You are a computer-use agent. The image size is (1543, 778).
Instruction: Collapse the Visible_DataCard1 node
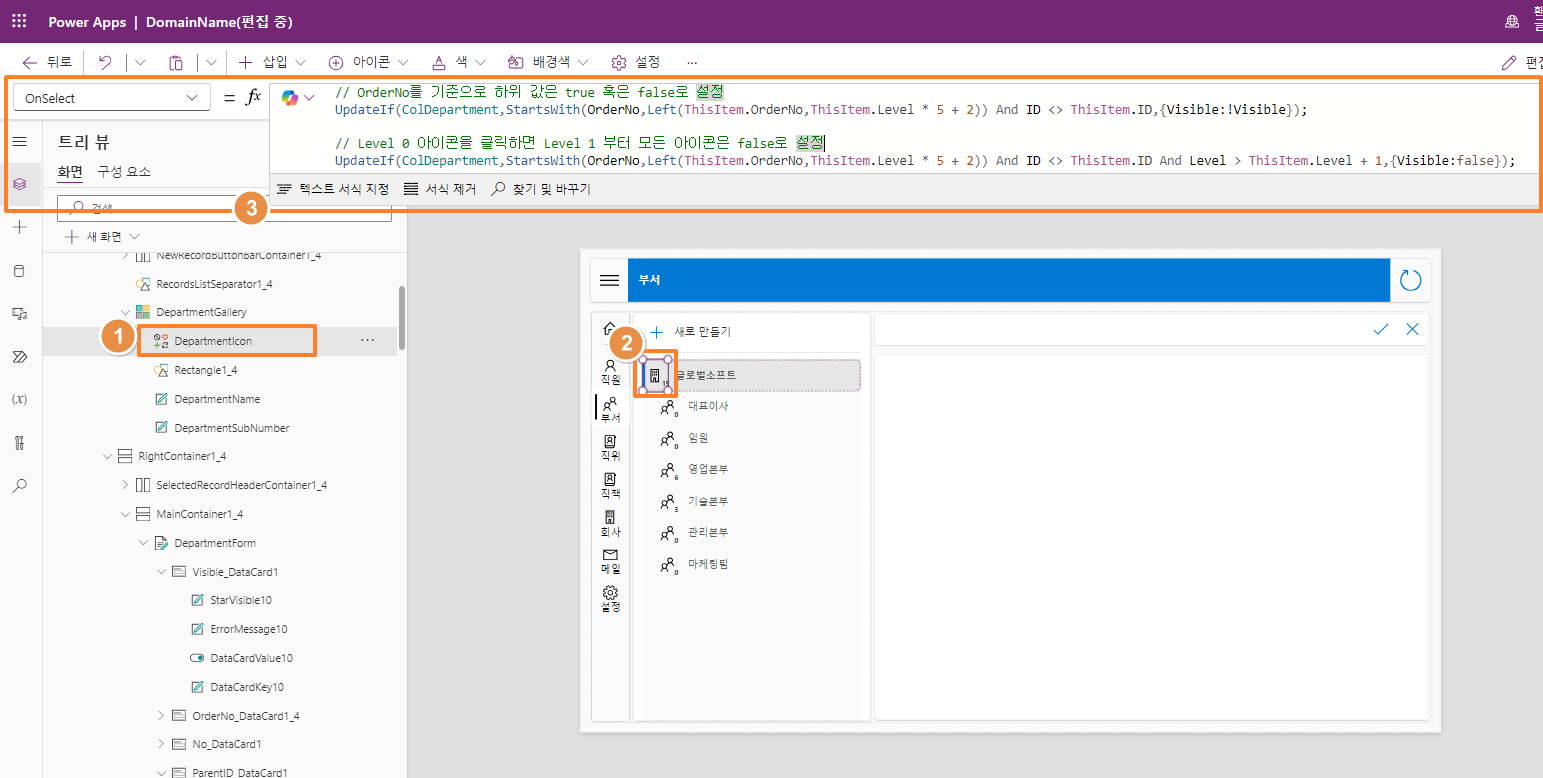point(161,572)
